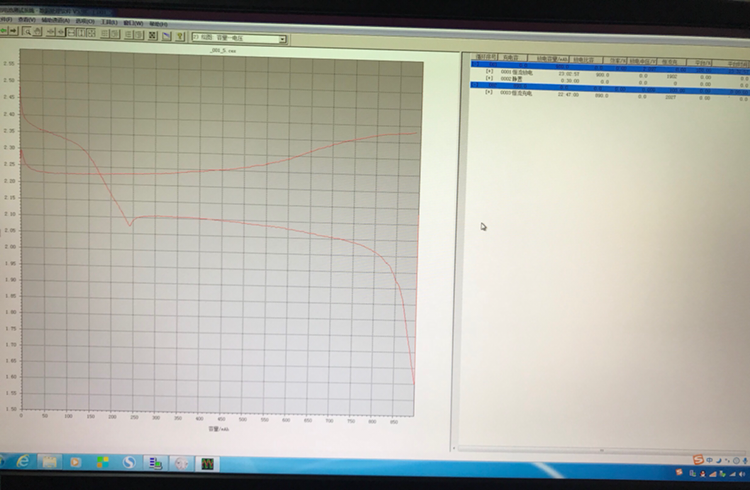Click the blue diagonal line toolbar icon
The width and height of the screenshot is (750, 490).
(x=166, y=35)
